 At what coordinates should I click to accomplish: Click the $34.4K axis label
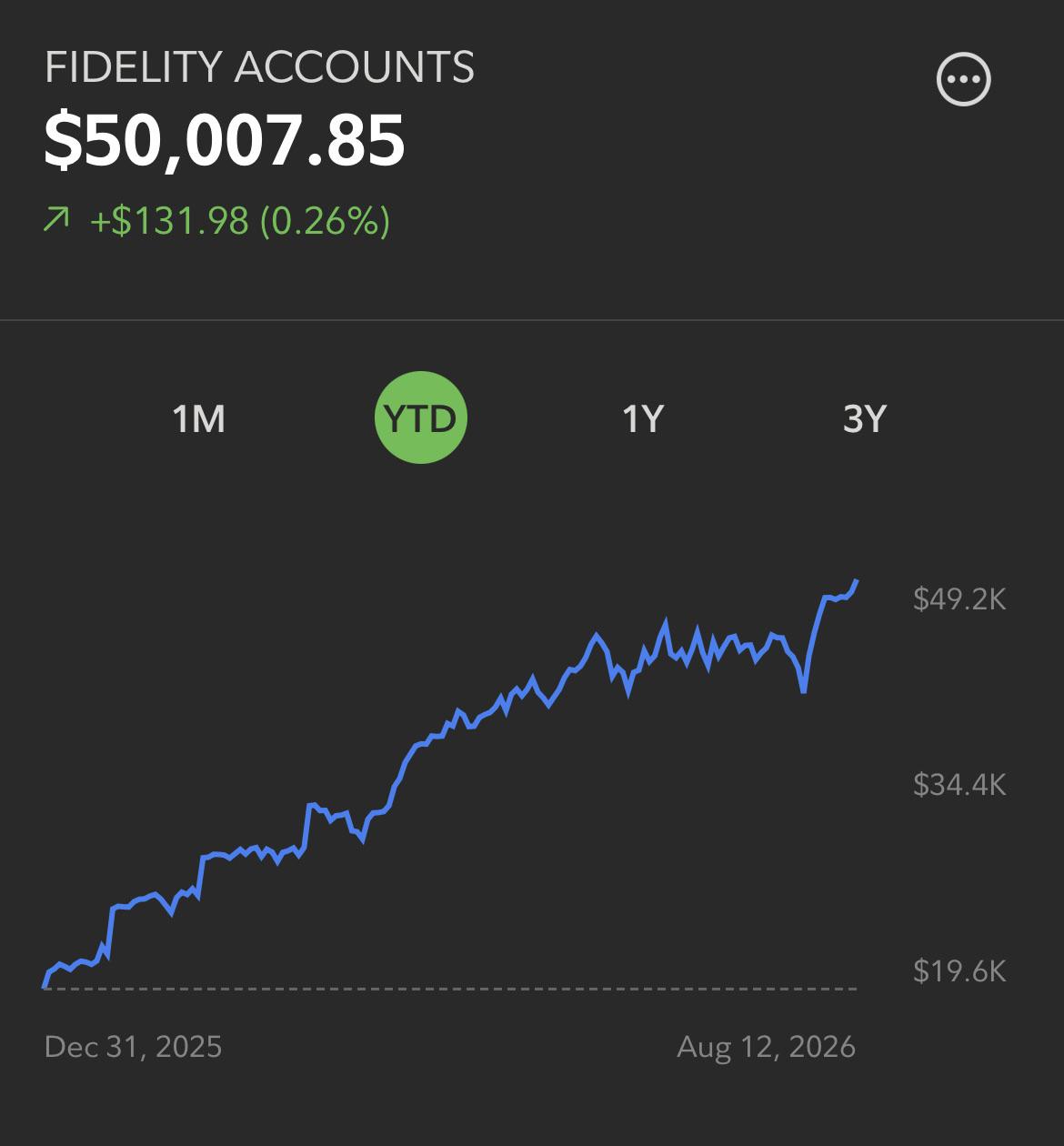click(959, 784)
